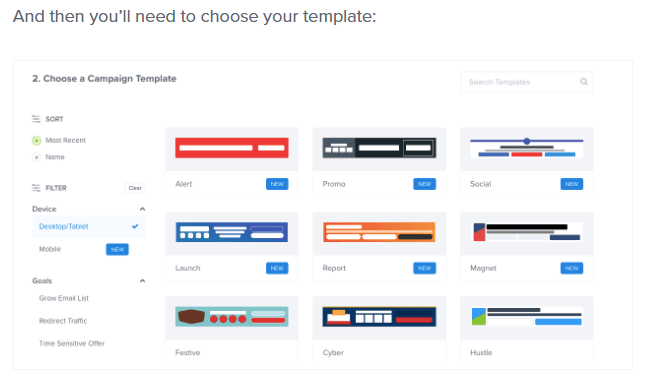Click NEW badge beside Mobile filter
Screen dimensions: 665x377
click(x=117, y=249)
